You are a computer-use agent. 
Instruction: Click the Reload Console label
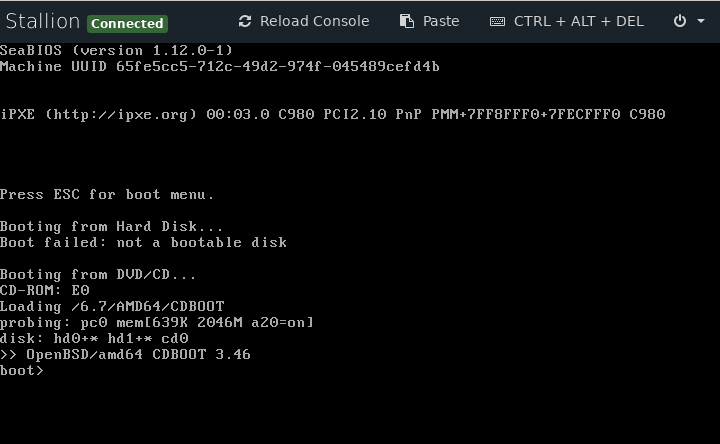(x=315, y=21)
